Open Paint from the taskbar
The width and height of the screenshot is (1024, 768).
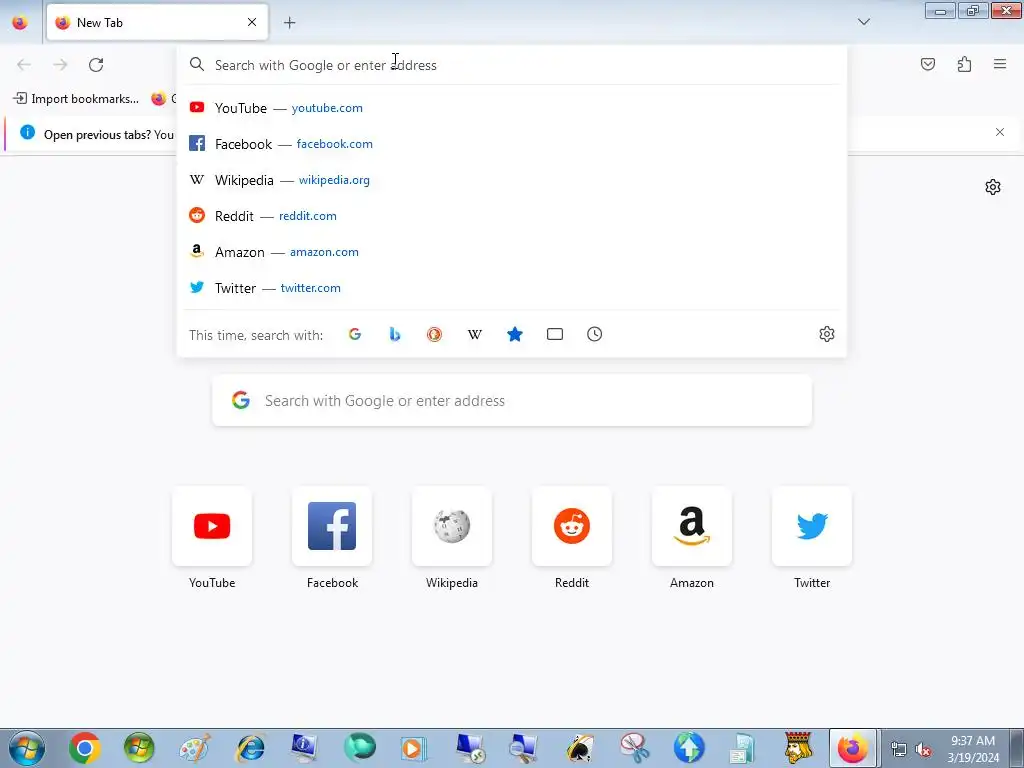tap(195, 748)
